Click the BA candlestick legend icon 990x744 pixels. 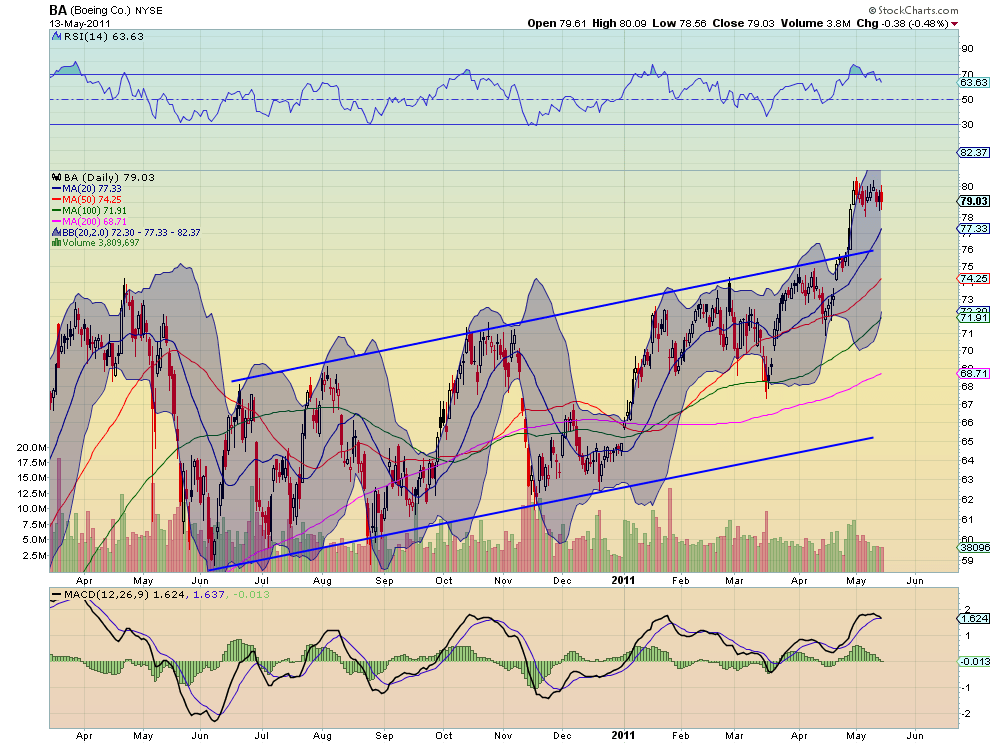[56, 177]
